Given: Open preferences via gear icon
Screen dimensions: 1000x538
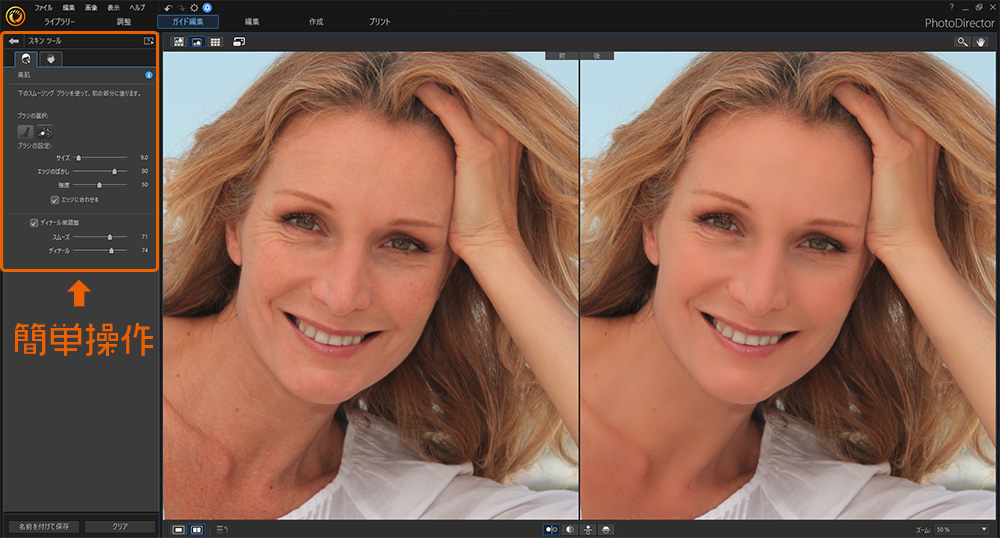Looking at the screenshot, I should coord(194,8).
